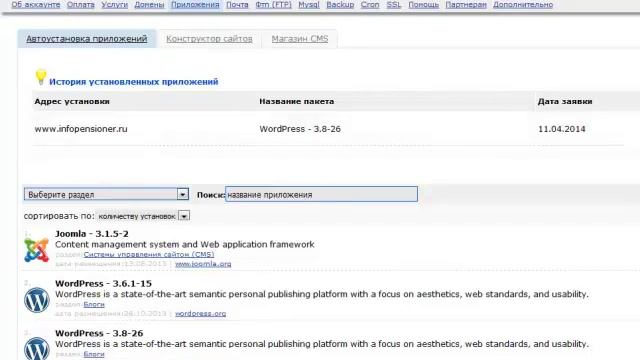Open the wordpress.org link
Screen dimensions: 640x360
(200, 314)
